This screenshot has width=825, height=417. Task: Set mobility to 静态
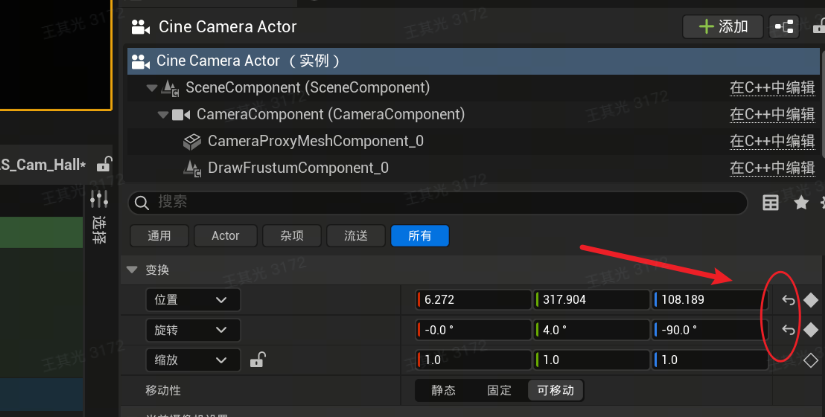tap(443, 390)
